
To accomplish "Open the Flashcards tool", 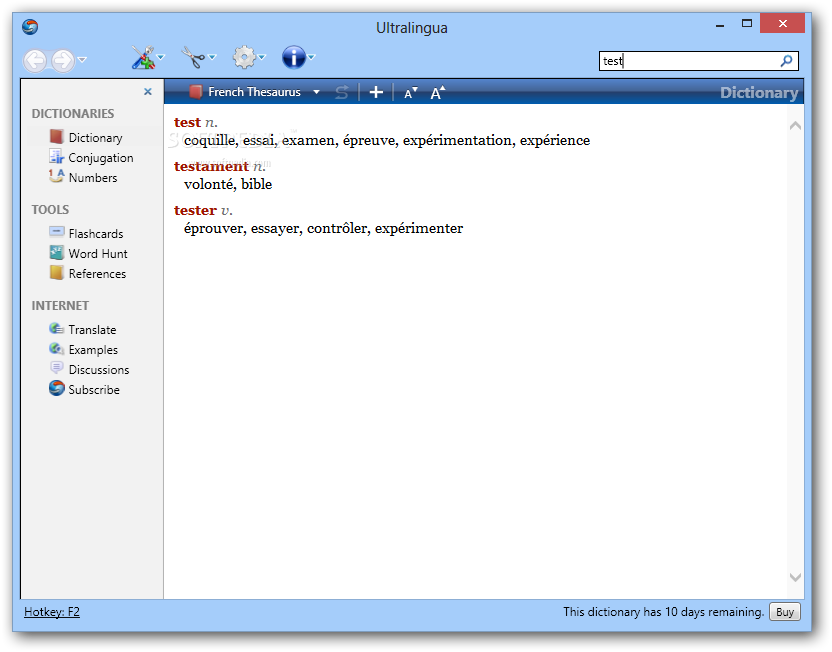I will tap(86, 233).
